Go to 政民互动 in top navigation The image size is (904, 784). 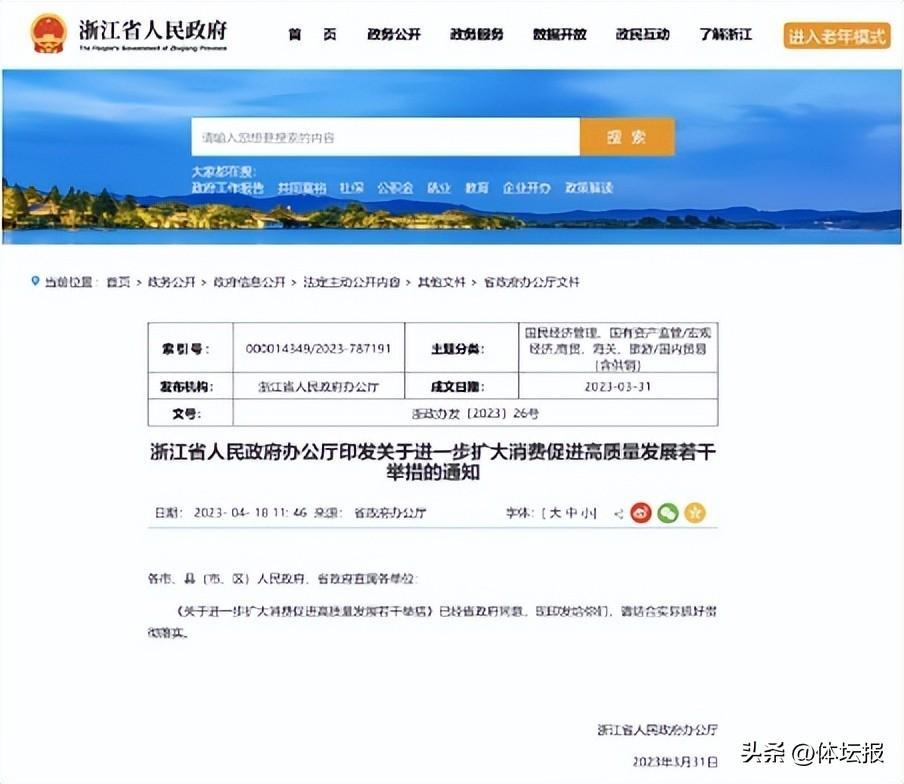tap(642, 34)
